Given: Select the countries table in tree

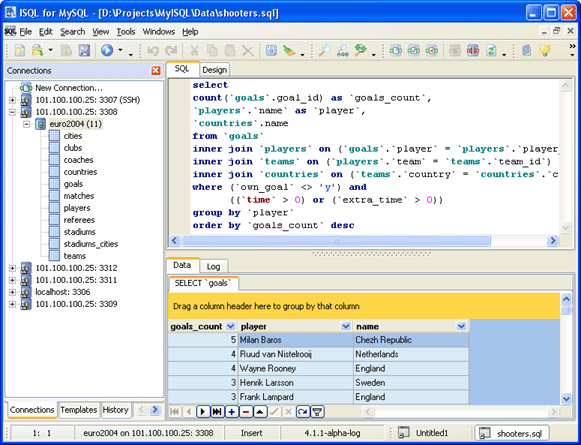Looking at the screenshot, I should click(x=80, y=172).
